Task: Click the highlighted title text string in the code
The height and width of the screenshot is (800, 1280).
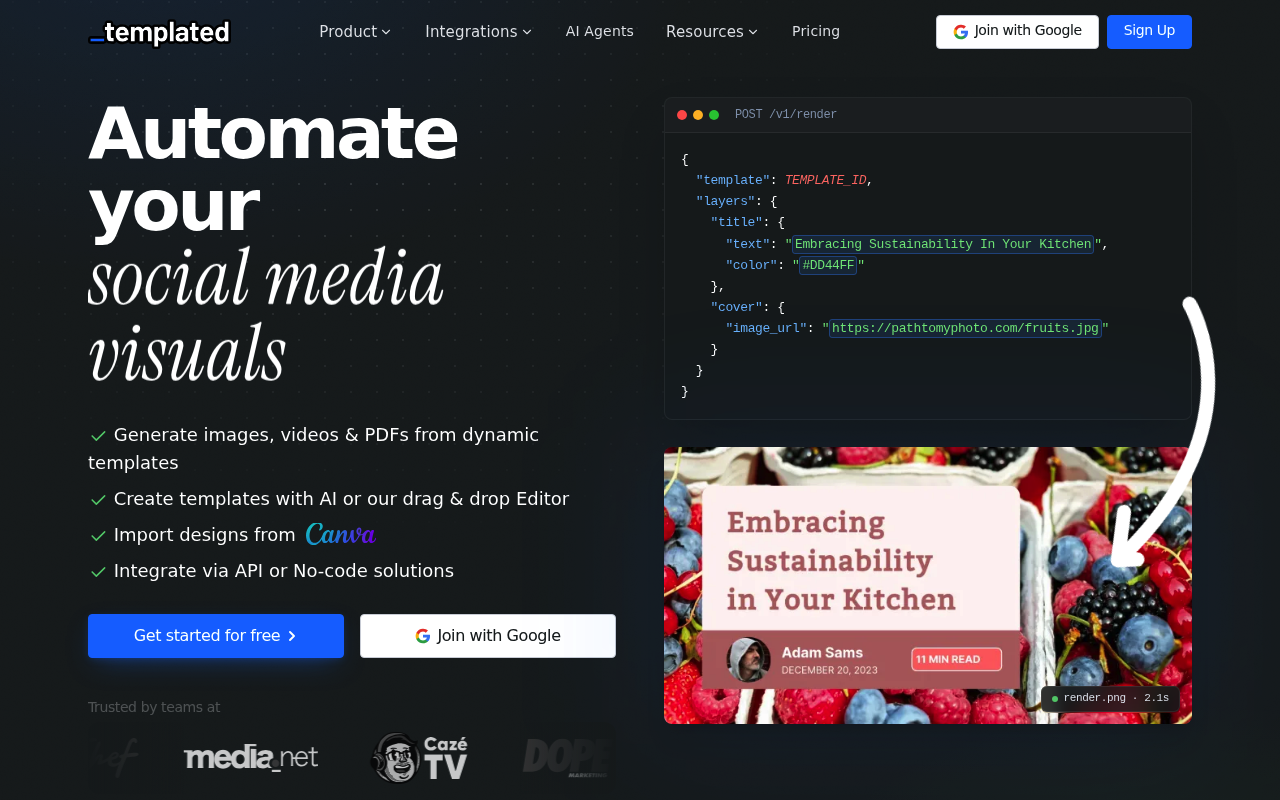Action: point(943,244)
